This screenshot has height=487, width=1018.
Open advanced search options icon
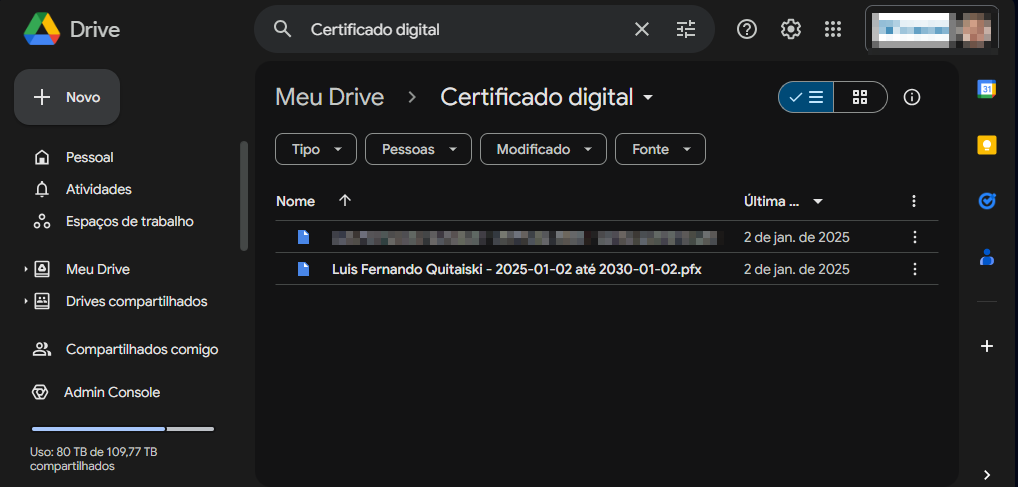tap(685, 29)
